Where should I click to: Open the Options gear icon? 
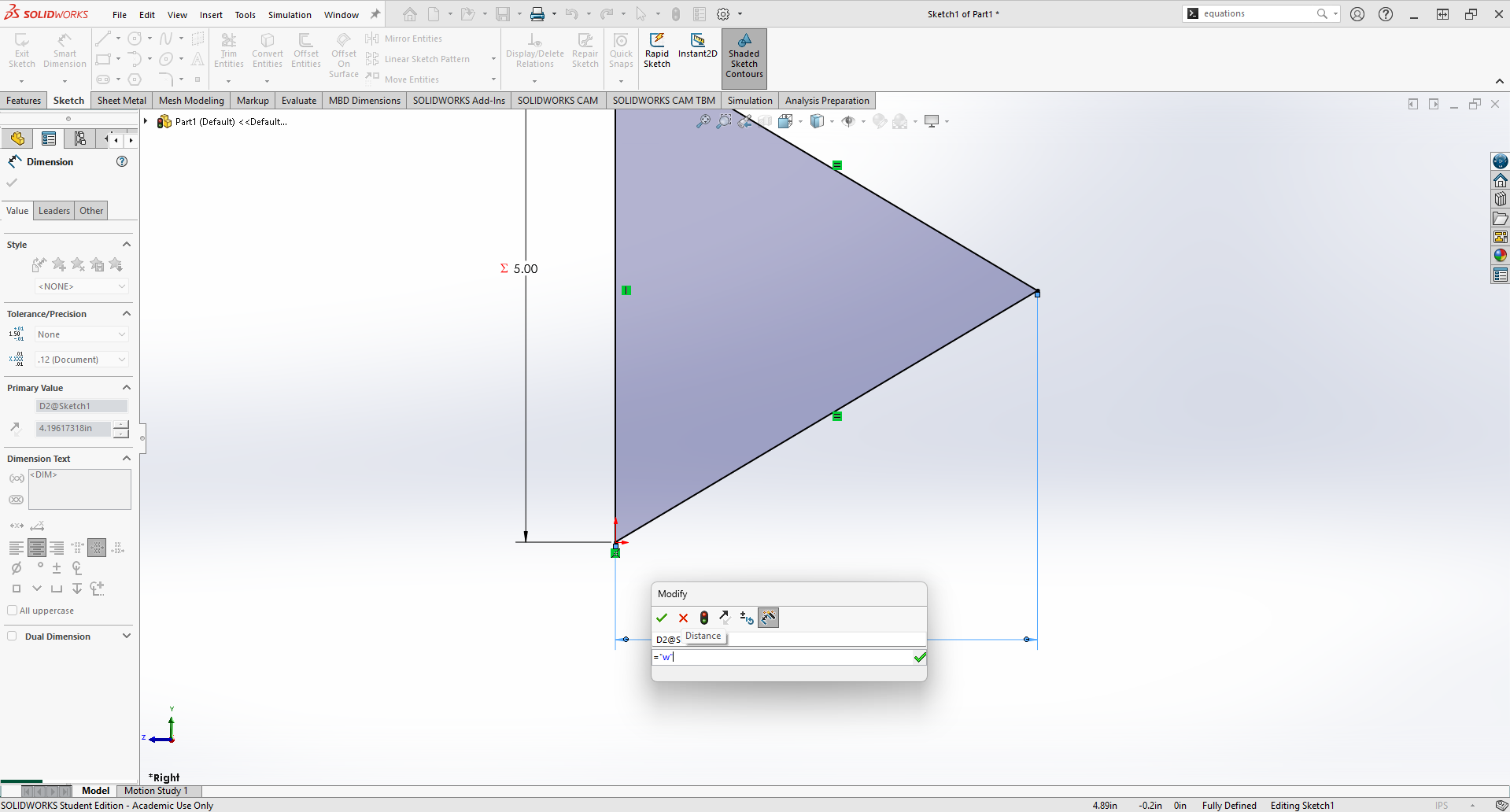click(723, 14)
